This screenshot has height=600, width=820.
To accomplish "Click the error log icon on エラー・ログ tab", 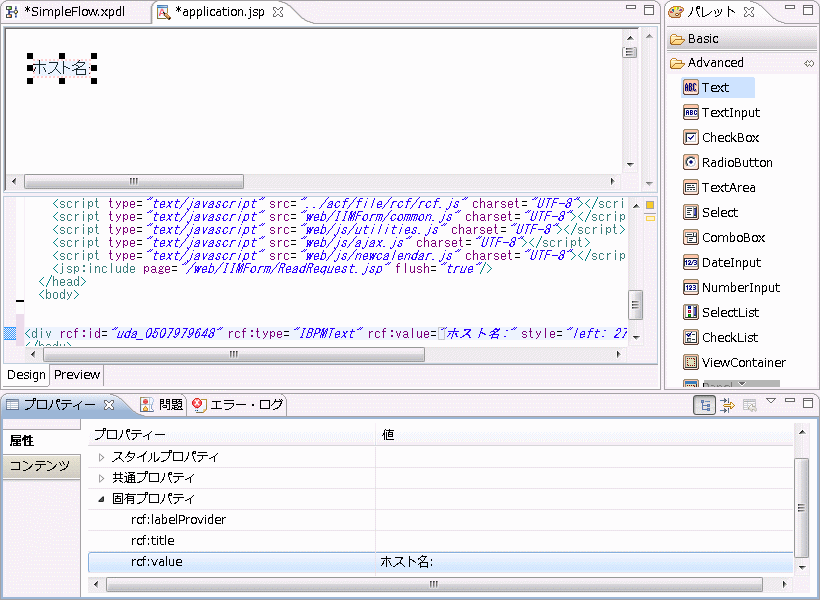I will point(199,405).
